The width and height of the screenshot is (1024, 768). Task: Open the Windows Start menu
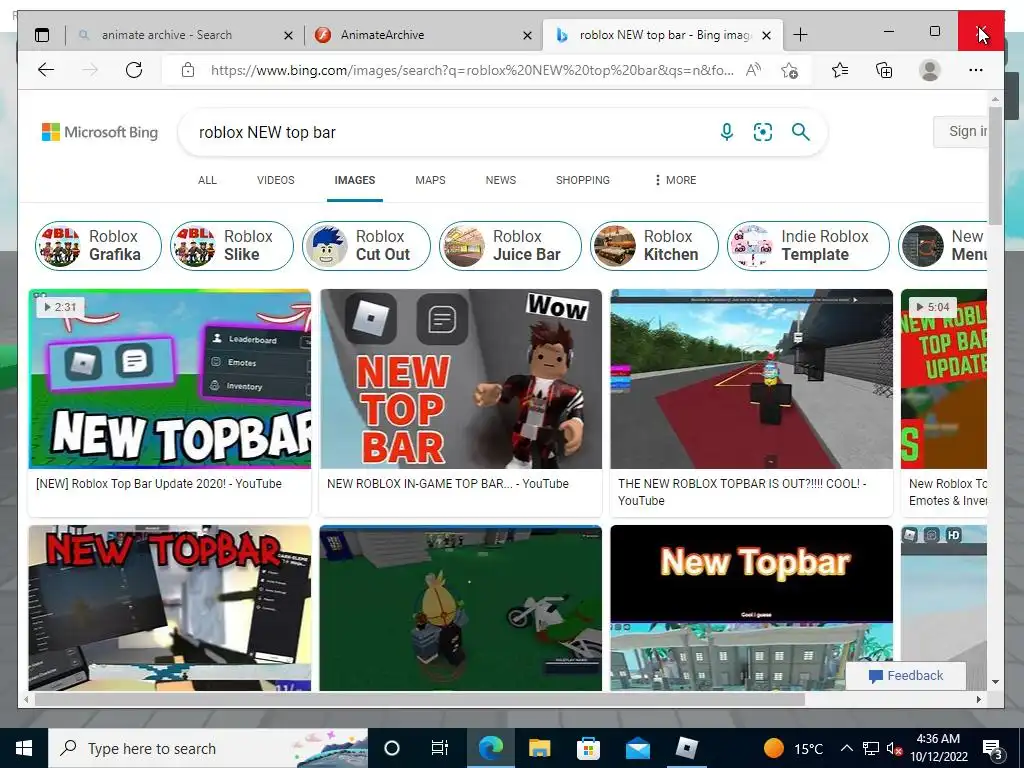[x=24, y=748]
